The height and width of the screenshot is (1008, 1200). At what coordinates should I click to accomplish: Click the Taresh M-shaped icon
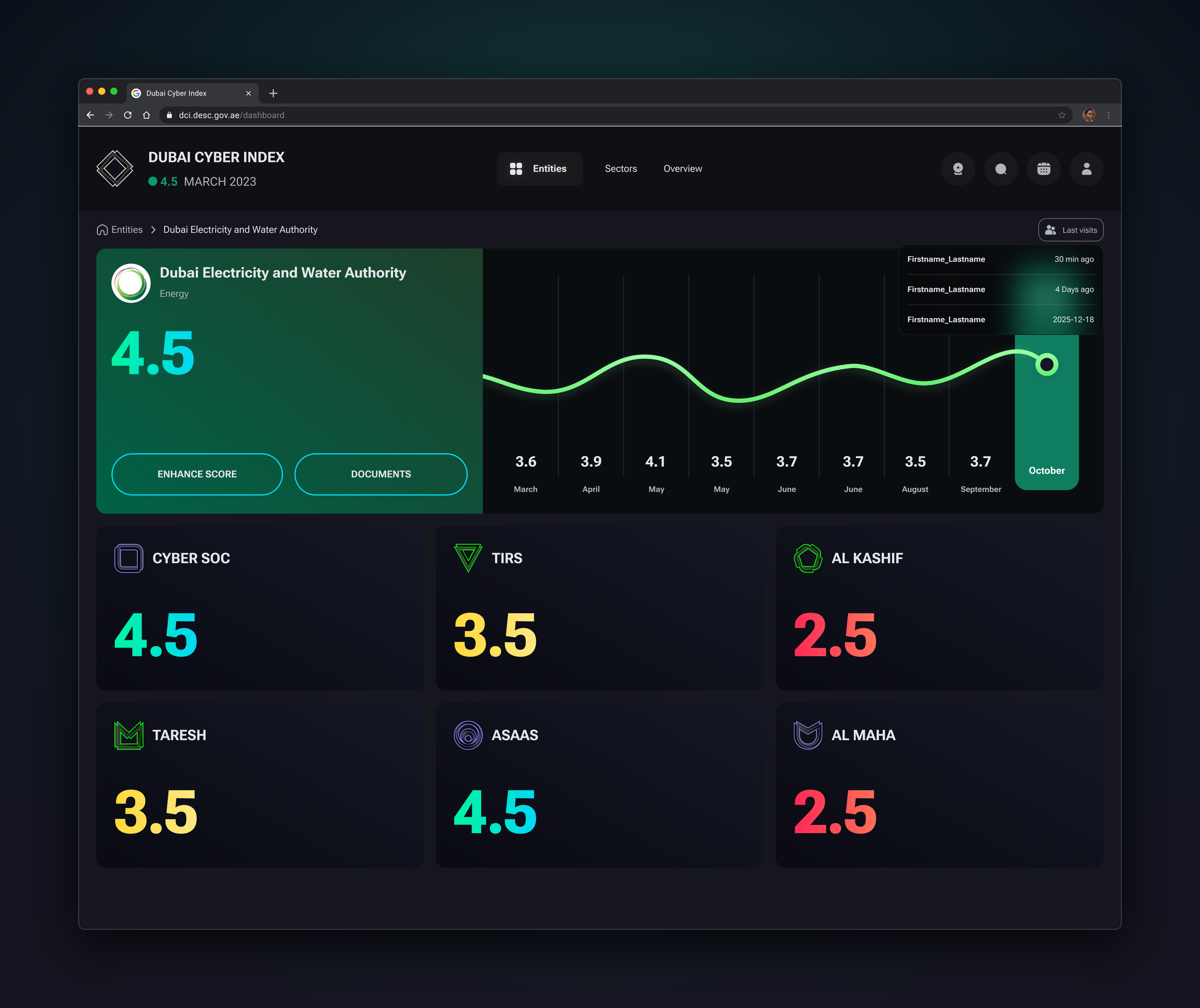pyautogui.click(x=129, y=735)
